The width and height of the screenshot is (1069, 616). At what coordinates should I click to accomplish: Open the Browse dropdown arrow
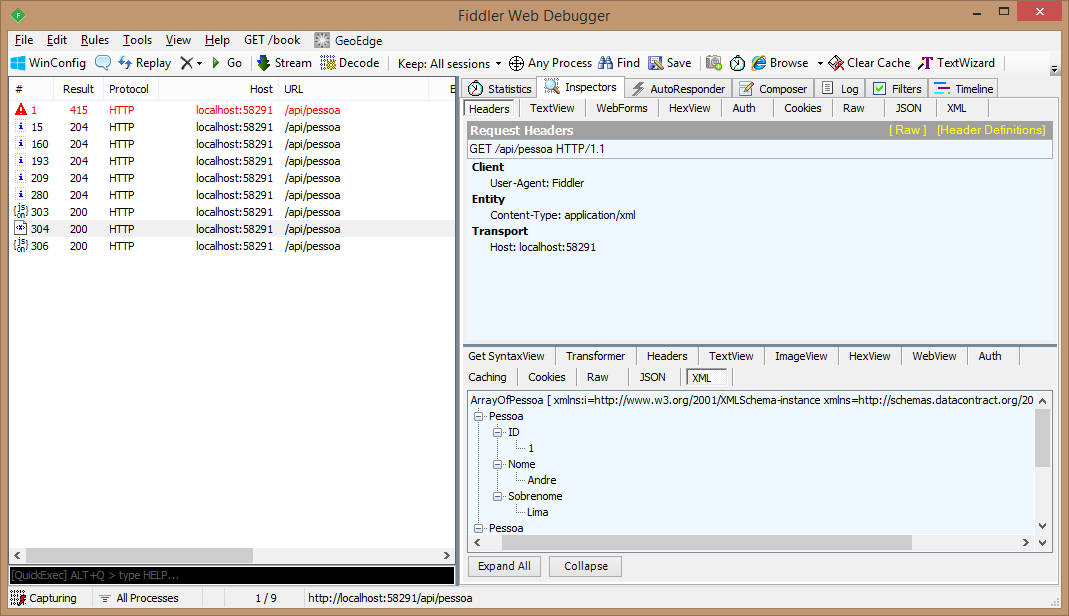coord(820,63)
